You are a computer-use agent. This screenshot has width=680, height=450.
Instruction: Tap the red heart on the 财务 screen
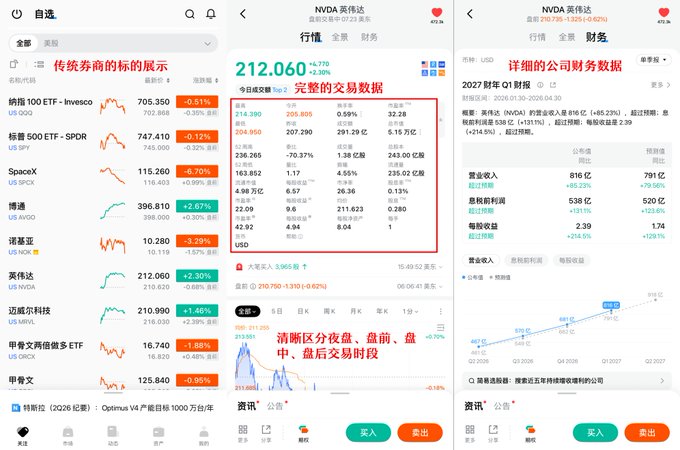[664, 13]
